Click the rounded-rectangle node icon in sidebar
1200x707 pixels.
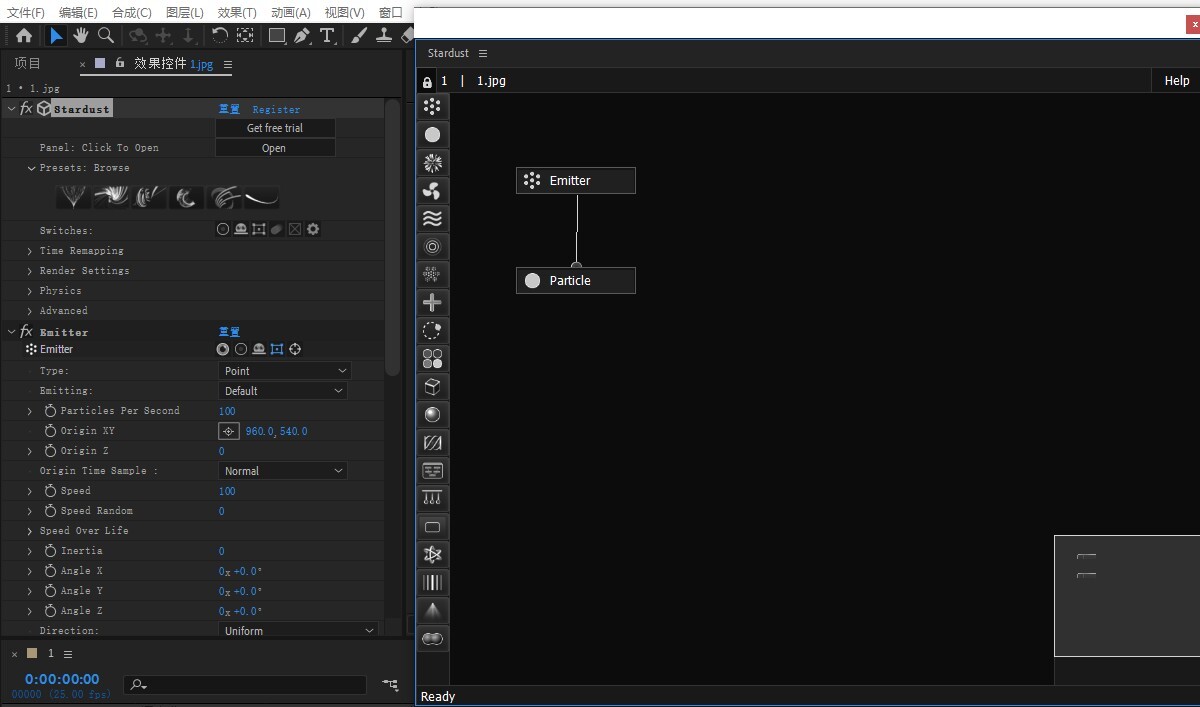[432, 526]
